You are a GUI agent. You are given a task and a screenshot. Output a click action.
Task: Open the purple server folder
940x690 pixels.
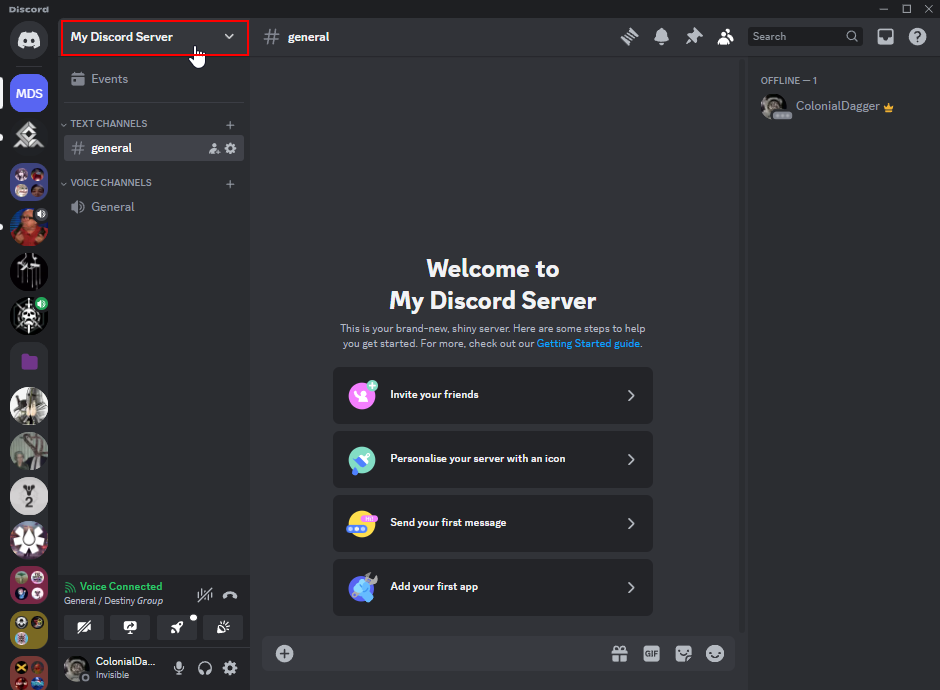coord(29,361)
